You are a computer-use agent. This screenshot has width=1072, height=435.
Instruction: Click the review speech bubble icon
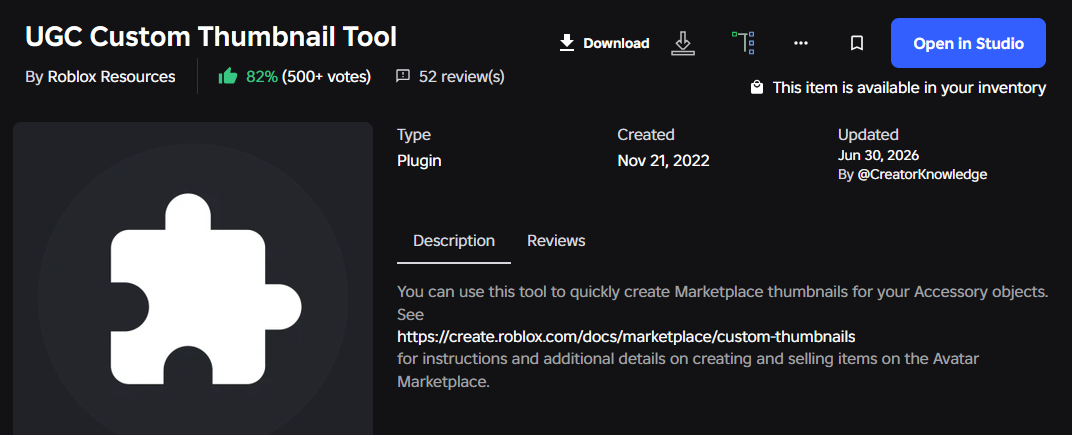point(403,77)
